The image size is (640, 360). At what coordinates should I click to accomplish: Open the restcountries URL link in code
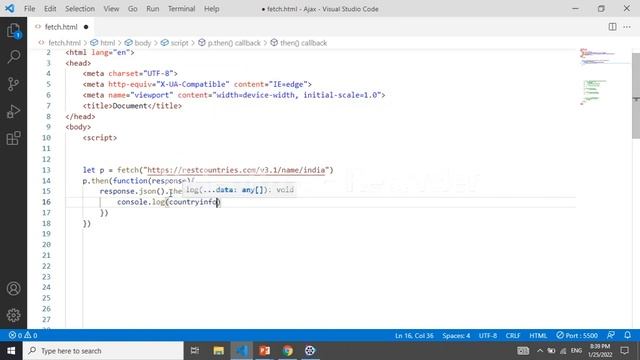[x=236, y=170]
